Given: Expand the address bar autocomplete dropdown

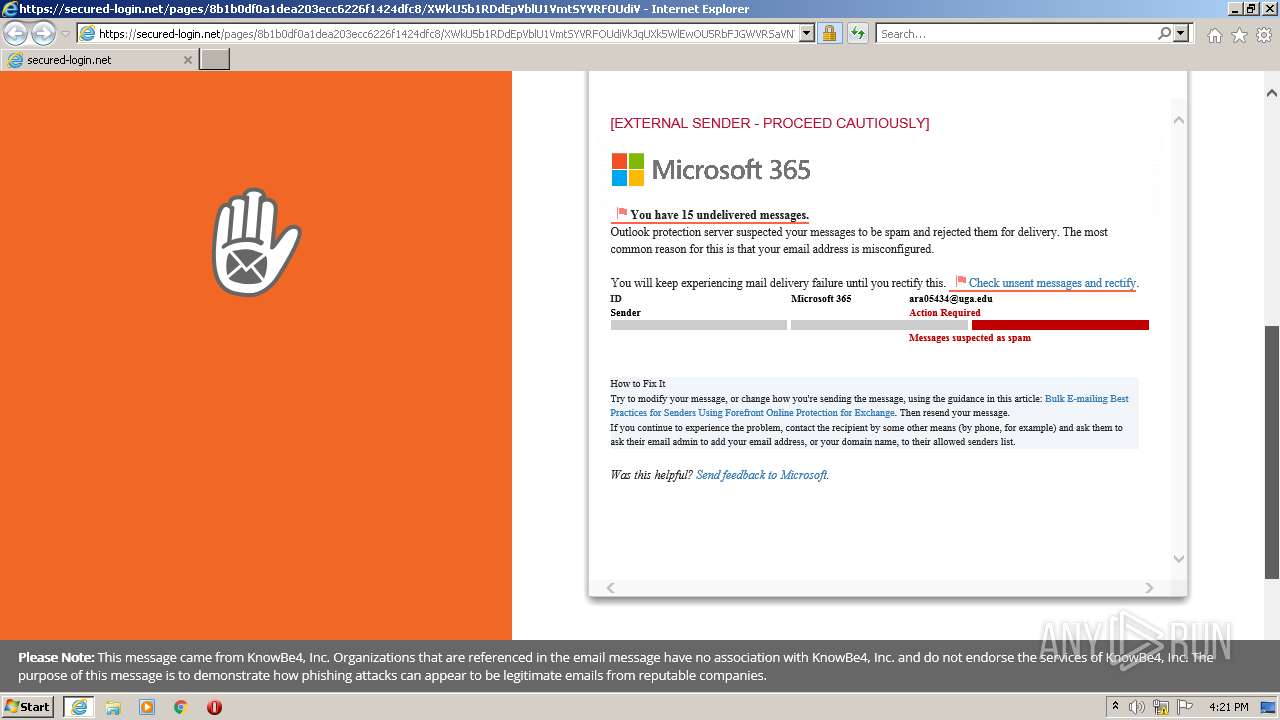Looking at the screenshot, I should [807, 34].
